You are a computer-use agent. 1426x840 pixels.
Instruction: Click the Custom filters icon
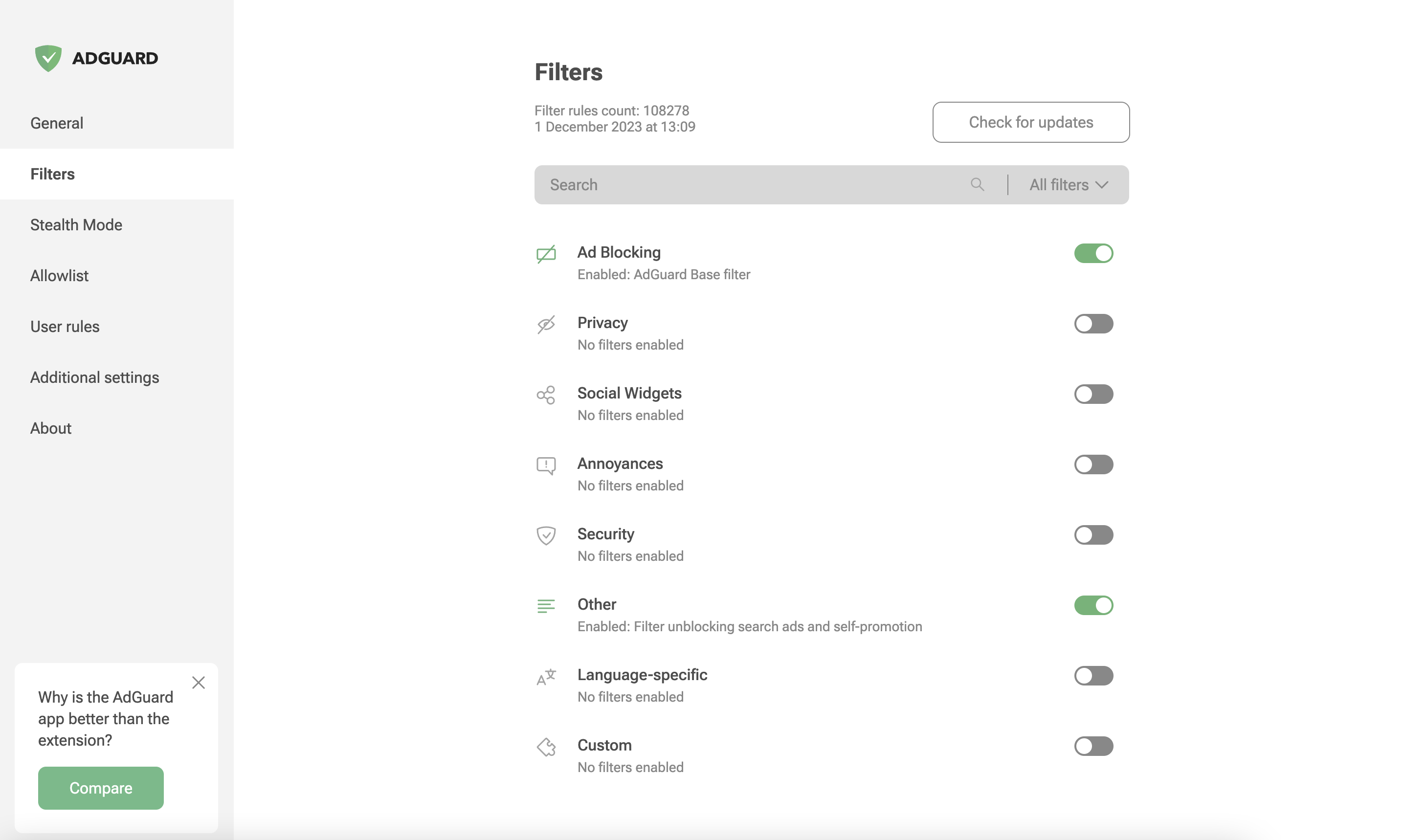click(547, 746)
